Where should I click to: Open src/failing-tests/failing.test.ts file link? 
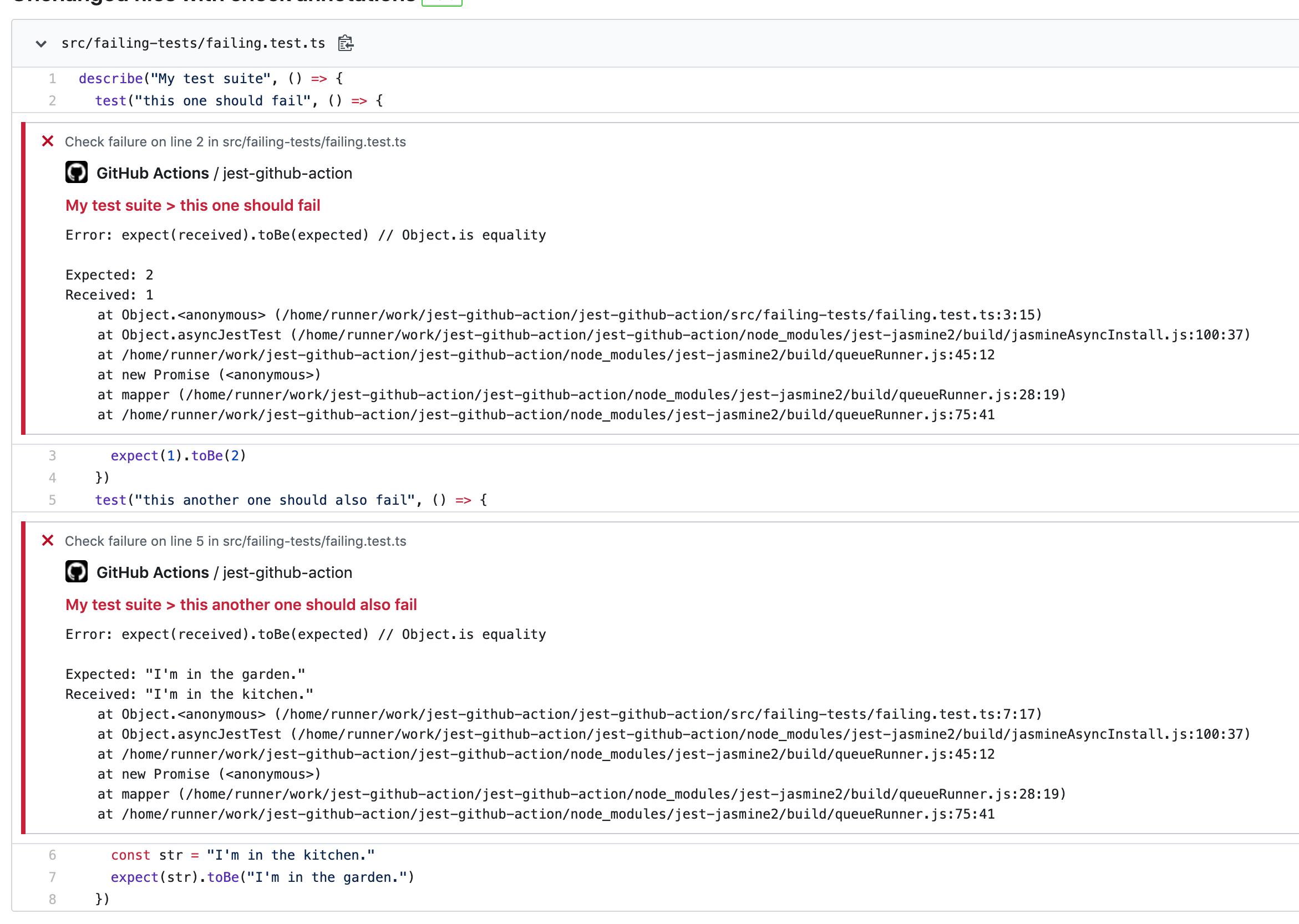193,43
